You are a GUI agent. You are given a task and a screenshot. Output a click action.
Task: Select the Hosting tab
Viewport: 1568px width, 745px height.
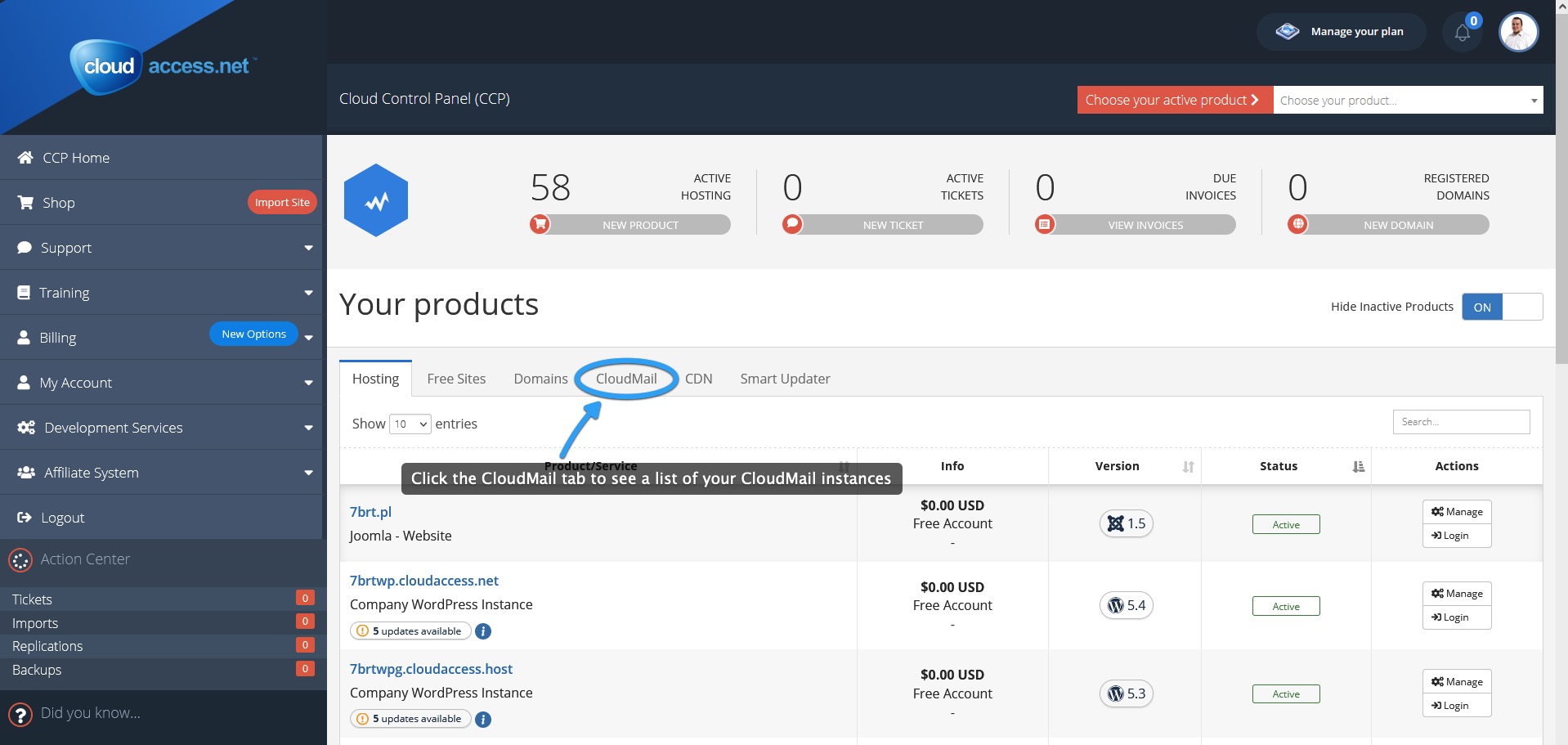[x=375, y=379]
